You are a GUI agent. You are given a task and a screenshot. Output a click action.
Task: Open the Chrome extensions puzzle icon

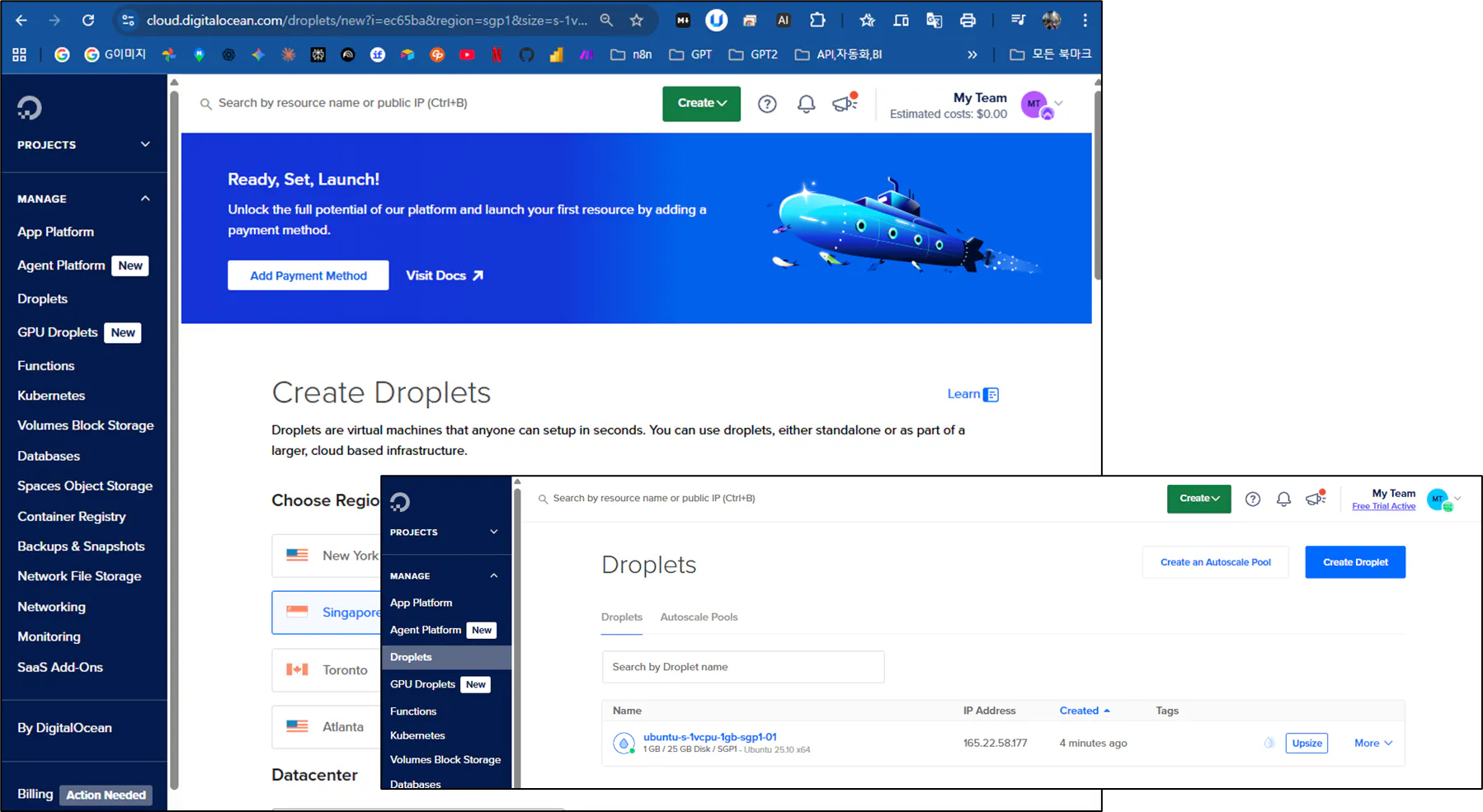point(817,21)
